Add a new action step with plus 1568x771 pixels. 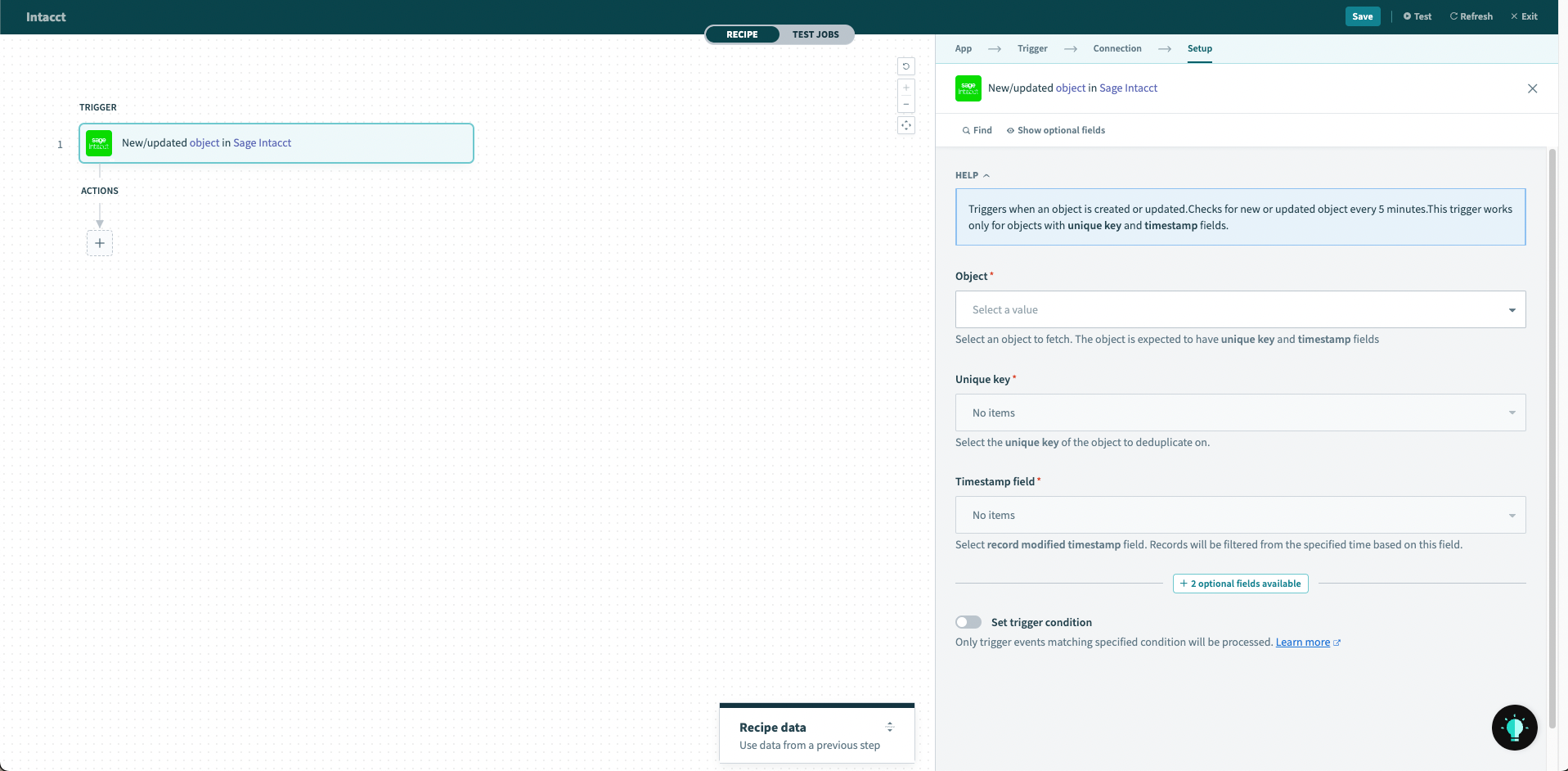[x=100, y=243]
